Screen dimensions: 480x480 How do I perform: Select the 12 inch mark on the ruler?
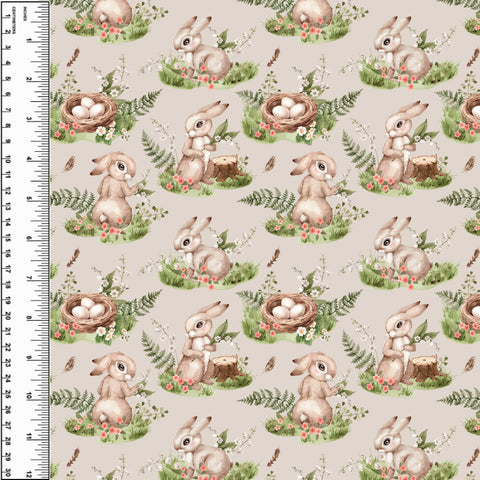point(29,474)
